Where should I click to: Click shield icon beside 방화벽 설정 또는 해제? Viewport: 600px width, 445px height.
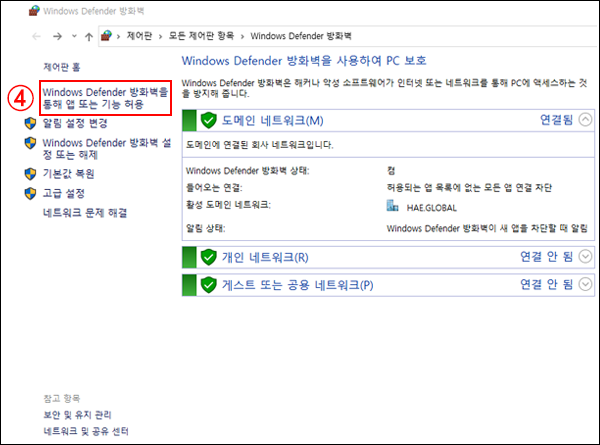point(30,143)
